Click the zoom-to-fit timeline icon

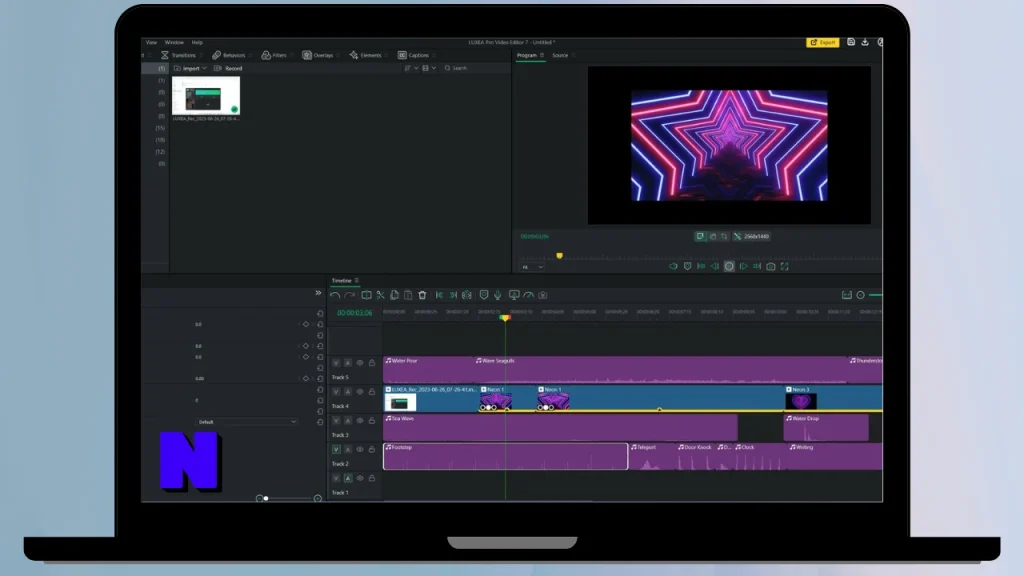[x=847, y=295]
